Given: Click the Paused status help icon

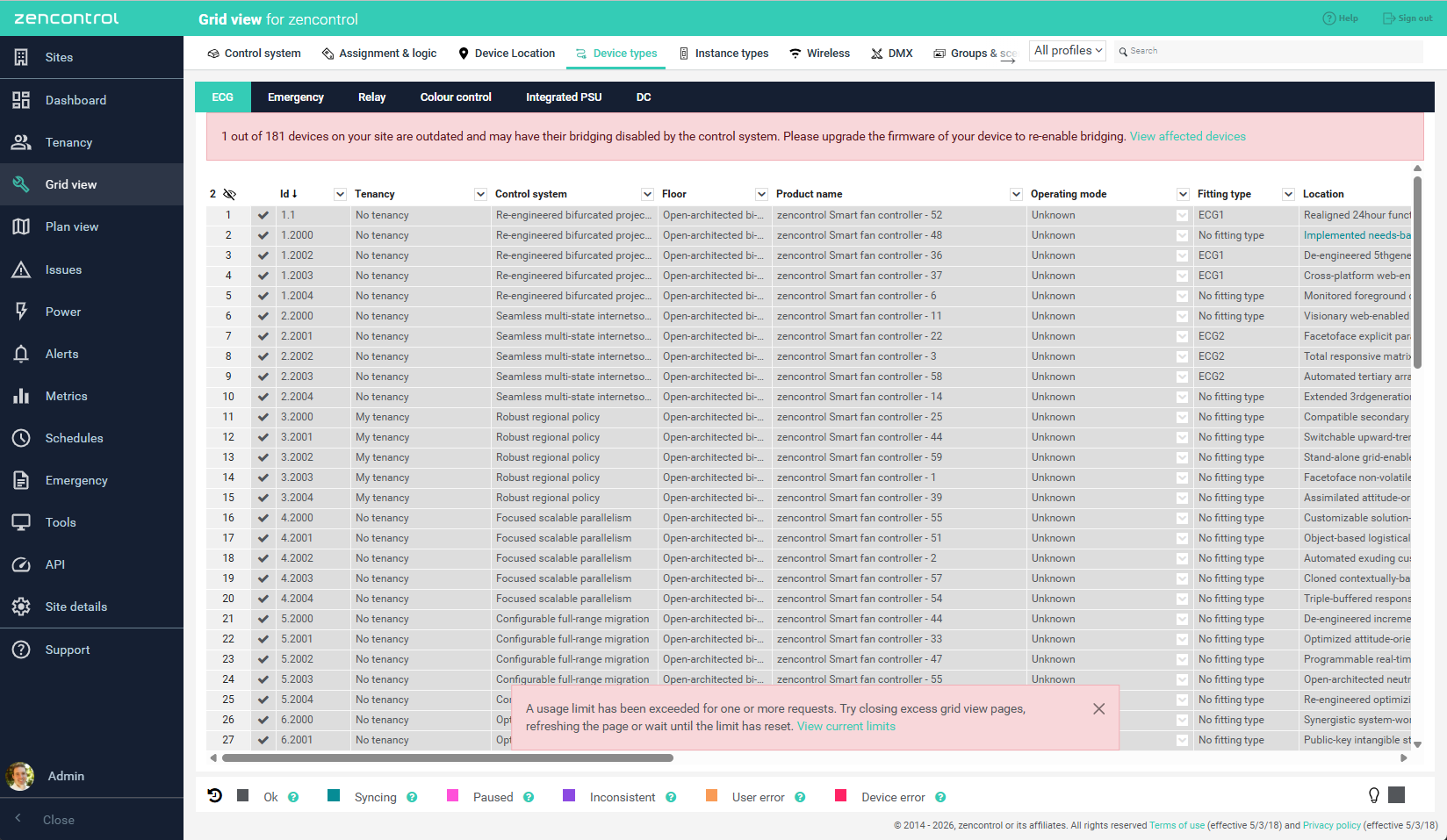Looking at the screenshot, I should tap(529, 797).
